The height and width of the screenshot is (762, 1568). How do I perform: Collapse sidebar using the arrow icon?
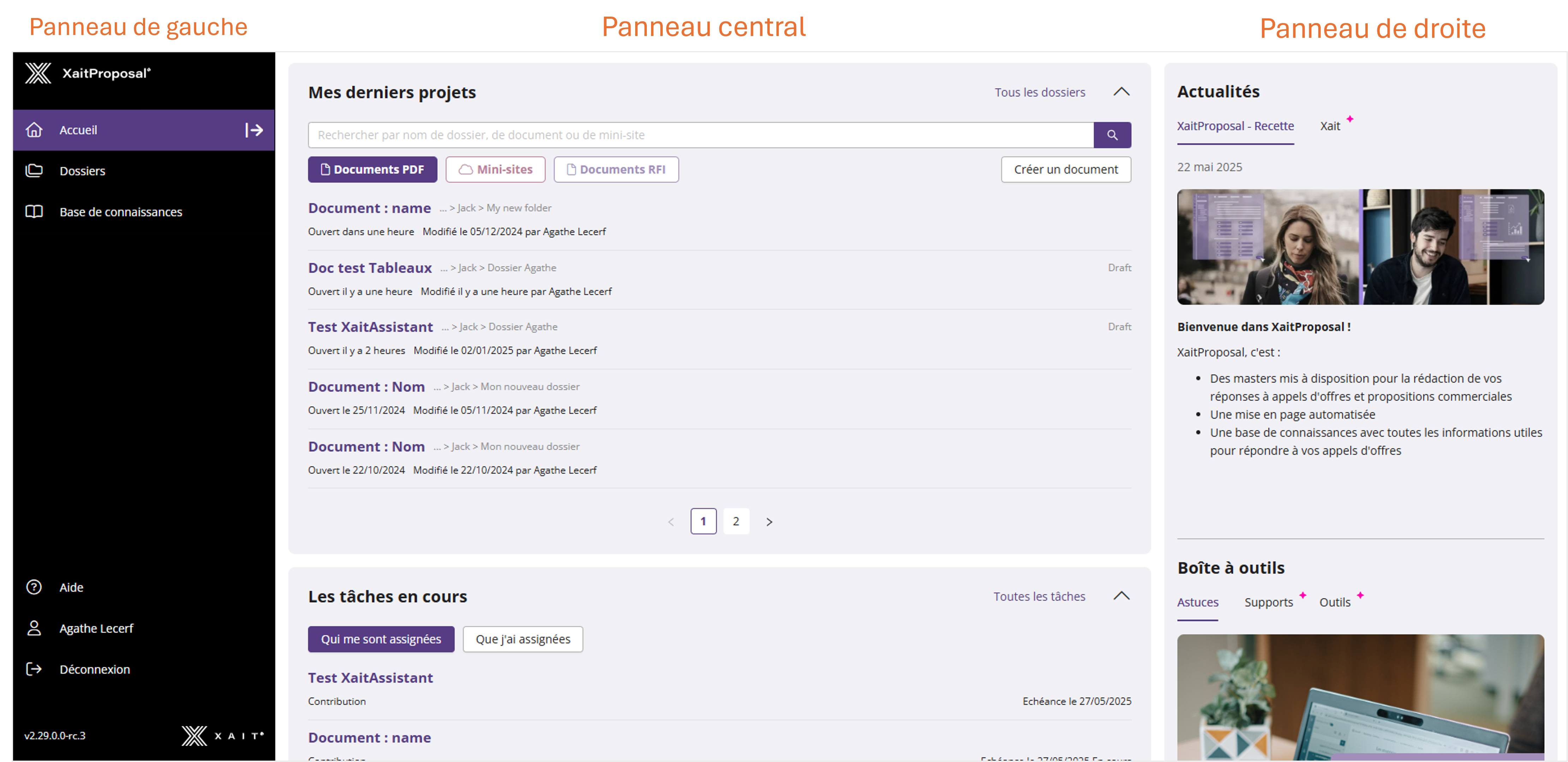tap(254, 130)
